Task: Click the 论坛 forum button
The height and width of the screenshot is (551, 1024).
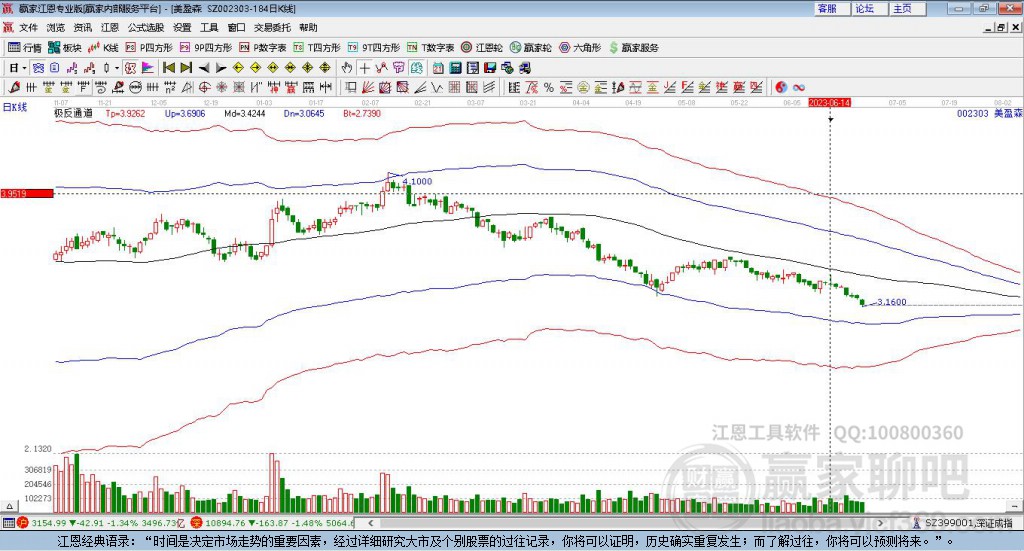Action: pos(869,8)
